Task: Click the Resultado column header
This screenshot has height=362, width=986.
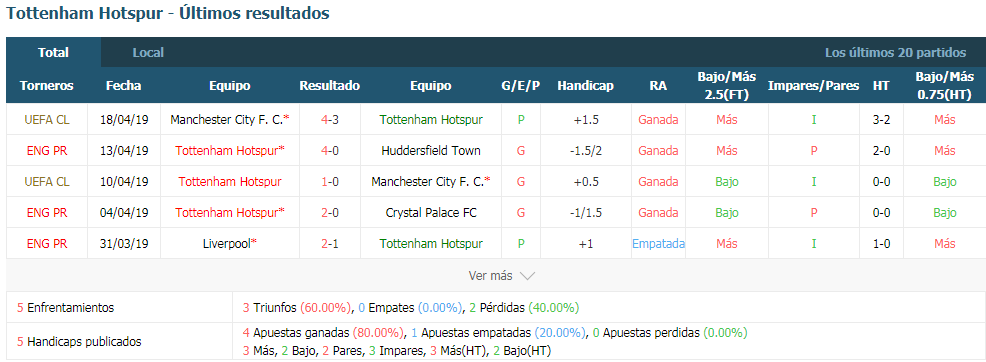Action: [x=330, y=85]
